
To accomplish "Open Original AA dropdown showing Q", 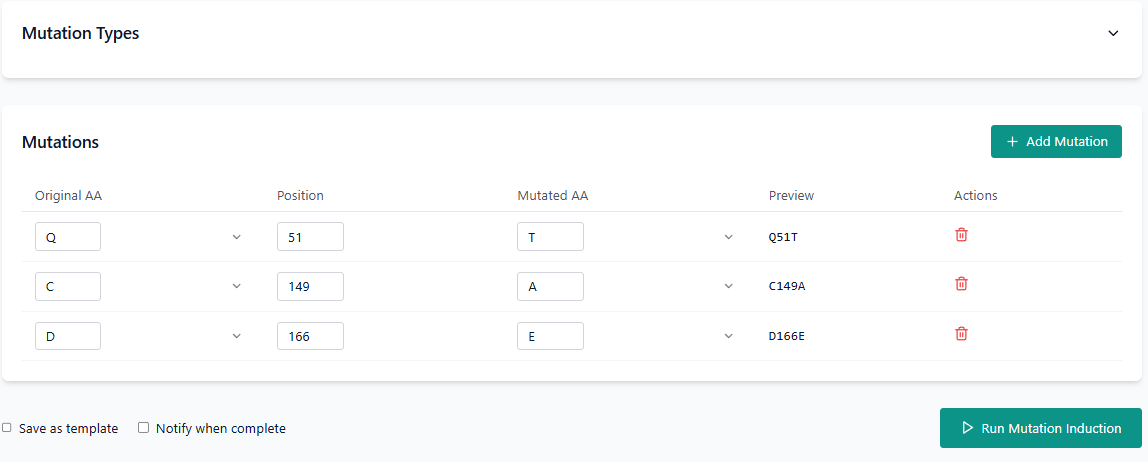I will point(236,237).
